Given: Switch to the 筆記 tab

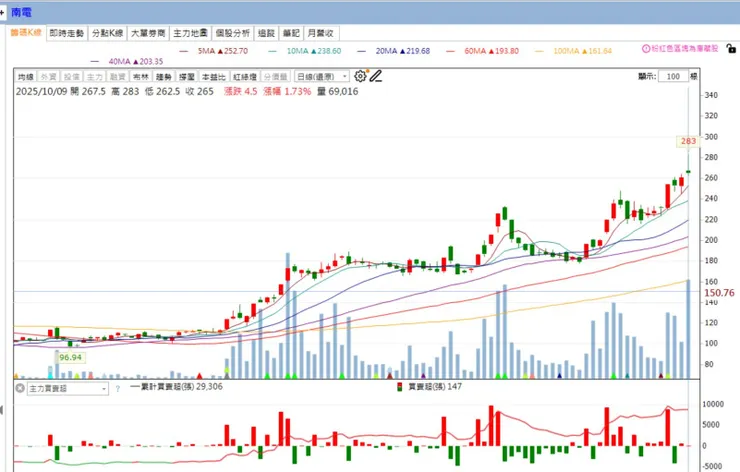Looking at the screenshot, I should pyautogui.click(x=291, y=33).
